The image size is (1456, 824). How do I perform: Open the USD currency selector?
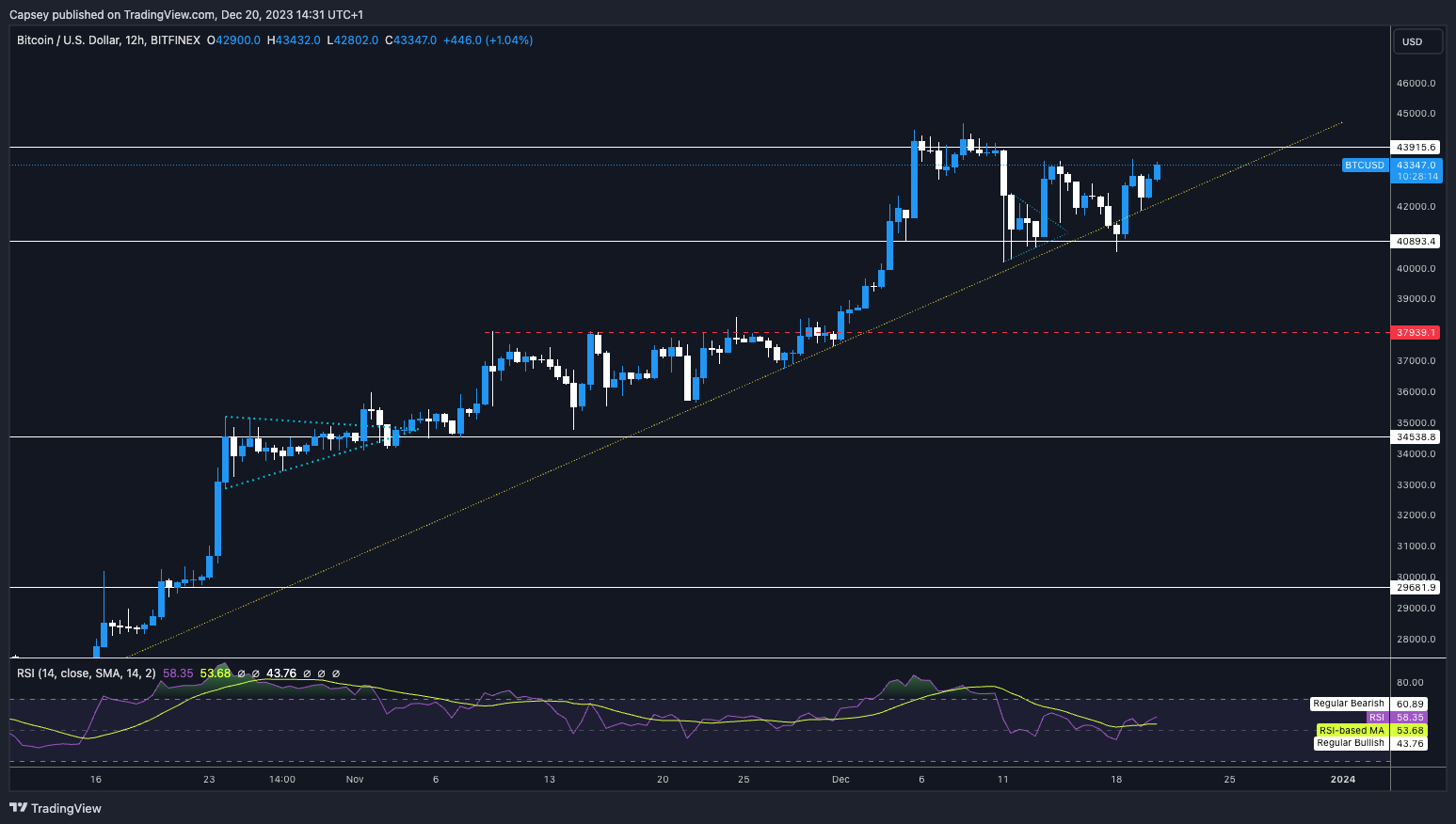pos(1413,41)
